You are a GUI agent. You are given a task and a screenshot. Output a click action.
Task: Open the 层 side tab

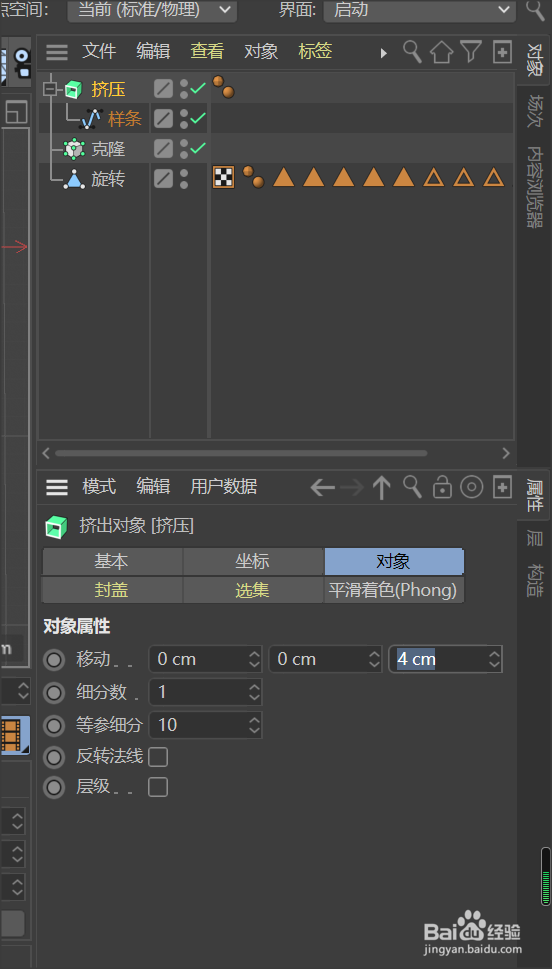click(535, 538)
